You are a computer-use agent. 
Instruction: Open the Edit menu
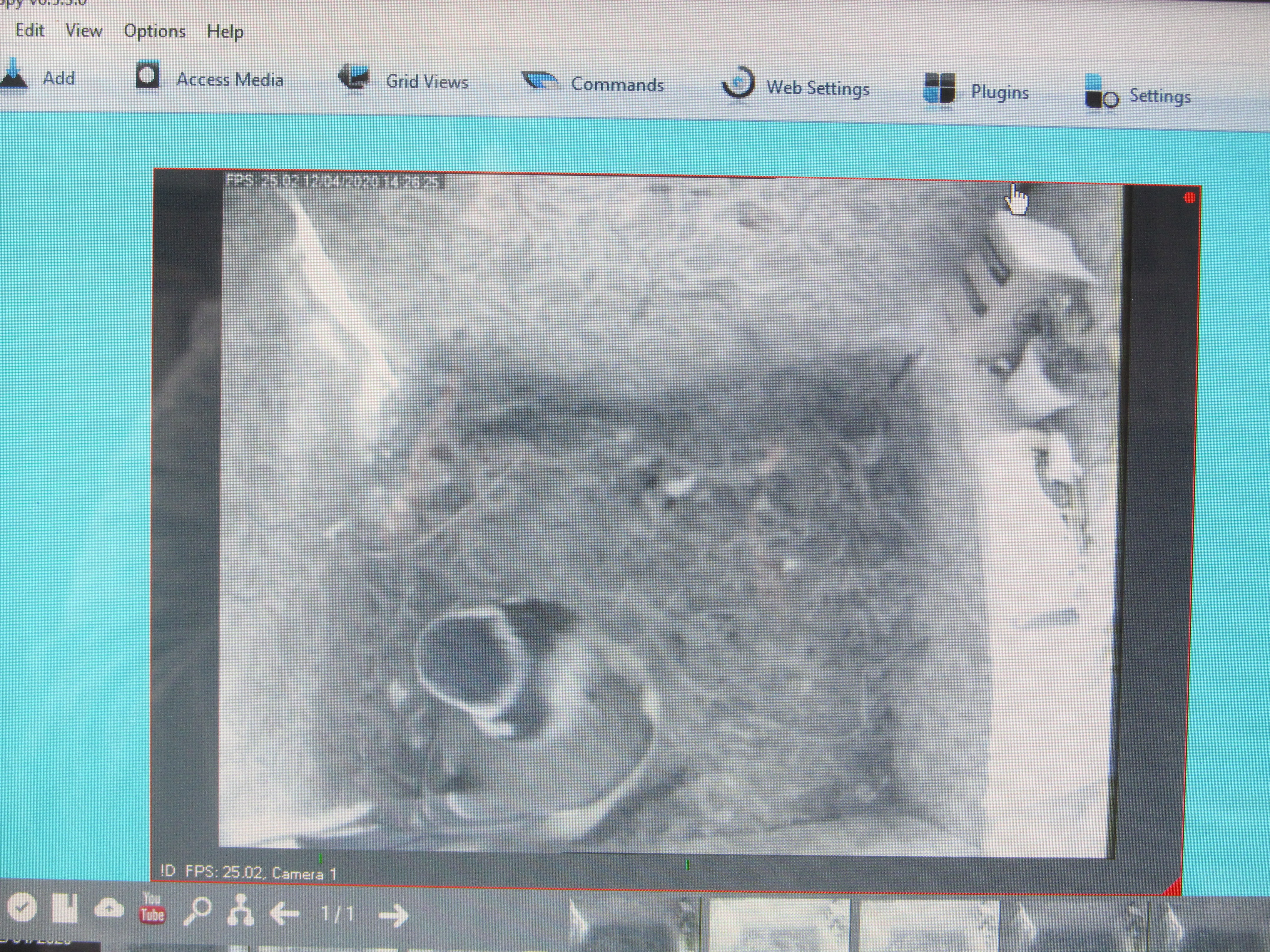tap(30, 30)
